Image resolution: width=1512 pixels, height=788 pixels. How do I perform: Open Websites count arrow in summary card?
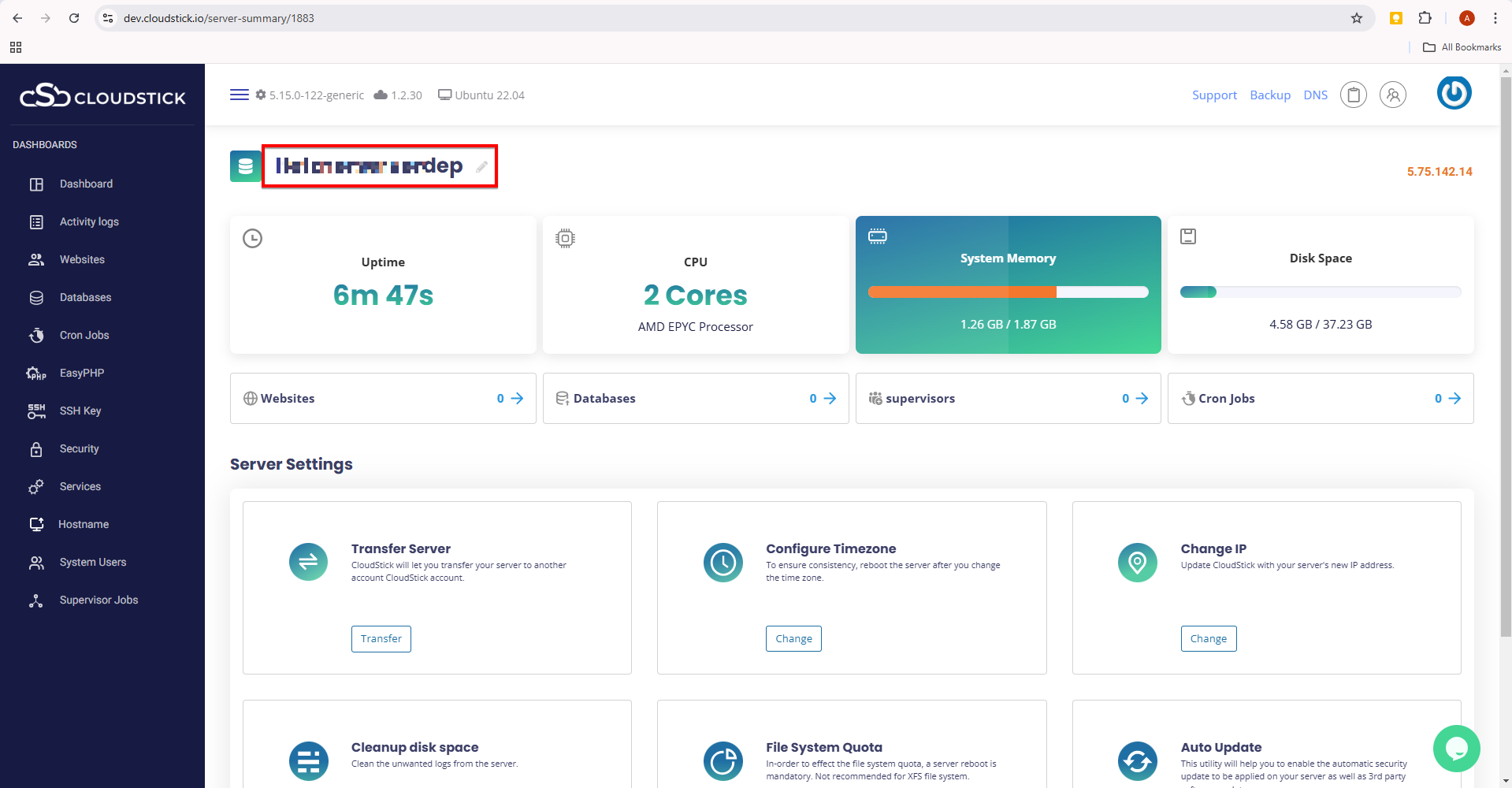(x=517, y=399)
